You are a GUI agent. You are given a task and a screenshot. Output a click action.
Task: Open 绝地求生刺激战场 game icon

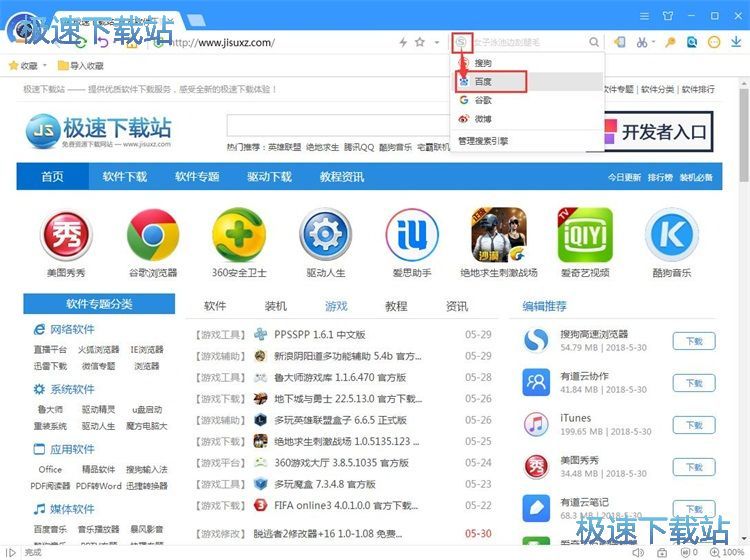498,234
